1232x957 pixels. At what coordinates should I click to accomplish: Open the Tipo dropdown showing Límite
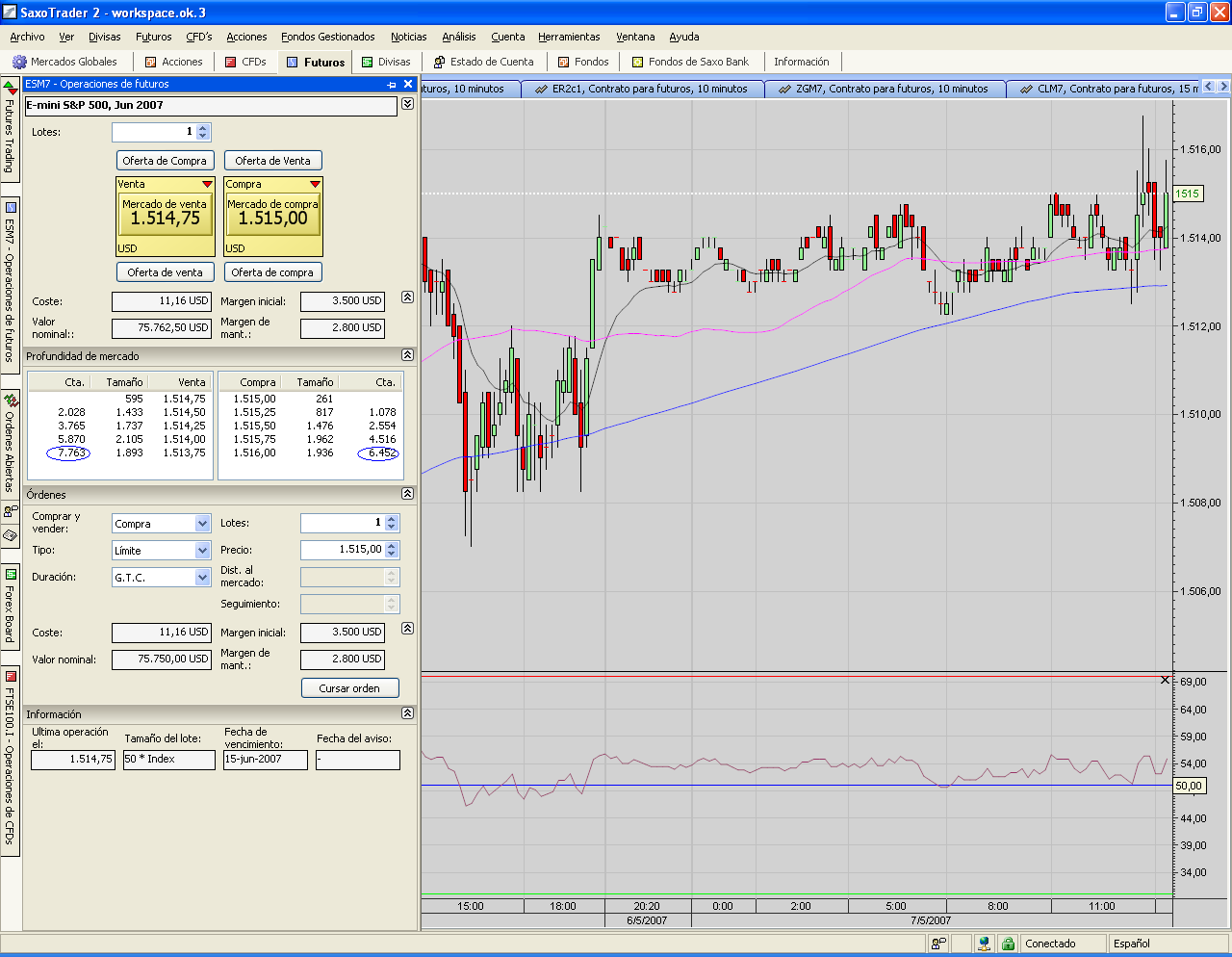tap(202, 551)
